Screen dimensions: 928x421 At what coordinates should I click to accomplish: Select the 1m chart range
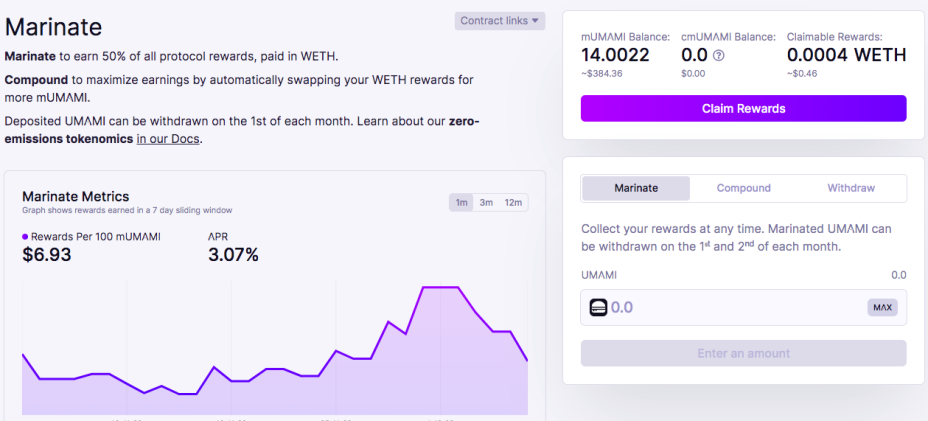(x=462, y=203)
